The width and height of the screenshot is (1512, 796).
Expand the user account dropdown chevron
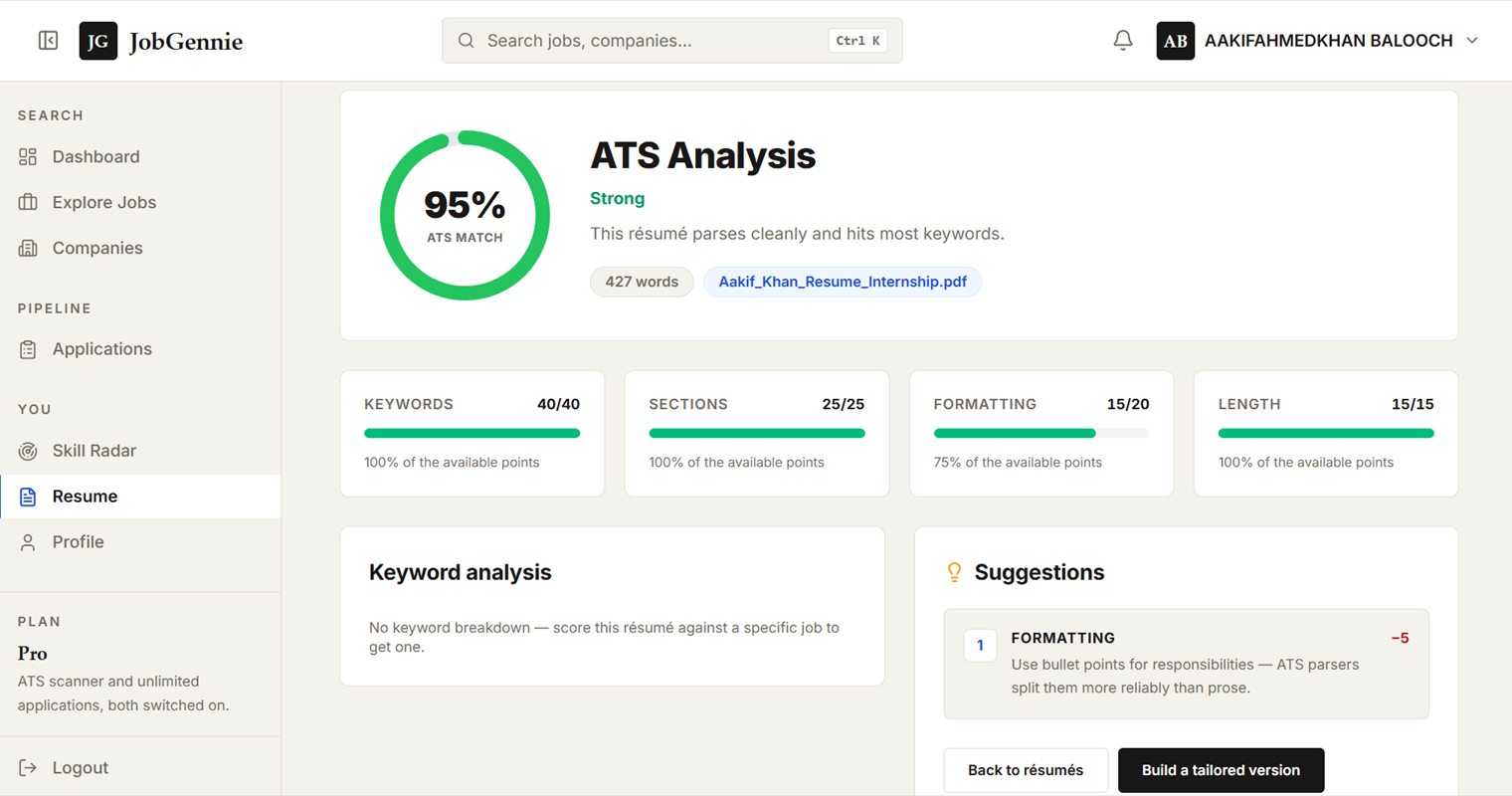point(1472,41)
